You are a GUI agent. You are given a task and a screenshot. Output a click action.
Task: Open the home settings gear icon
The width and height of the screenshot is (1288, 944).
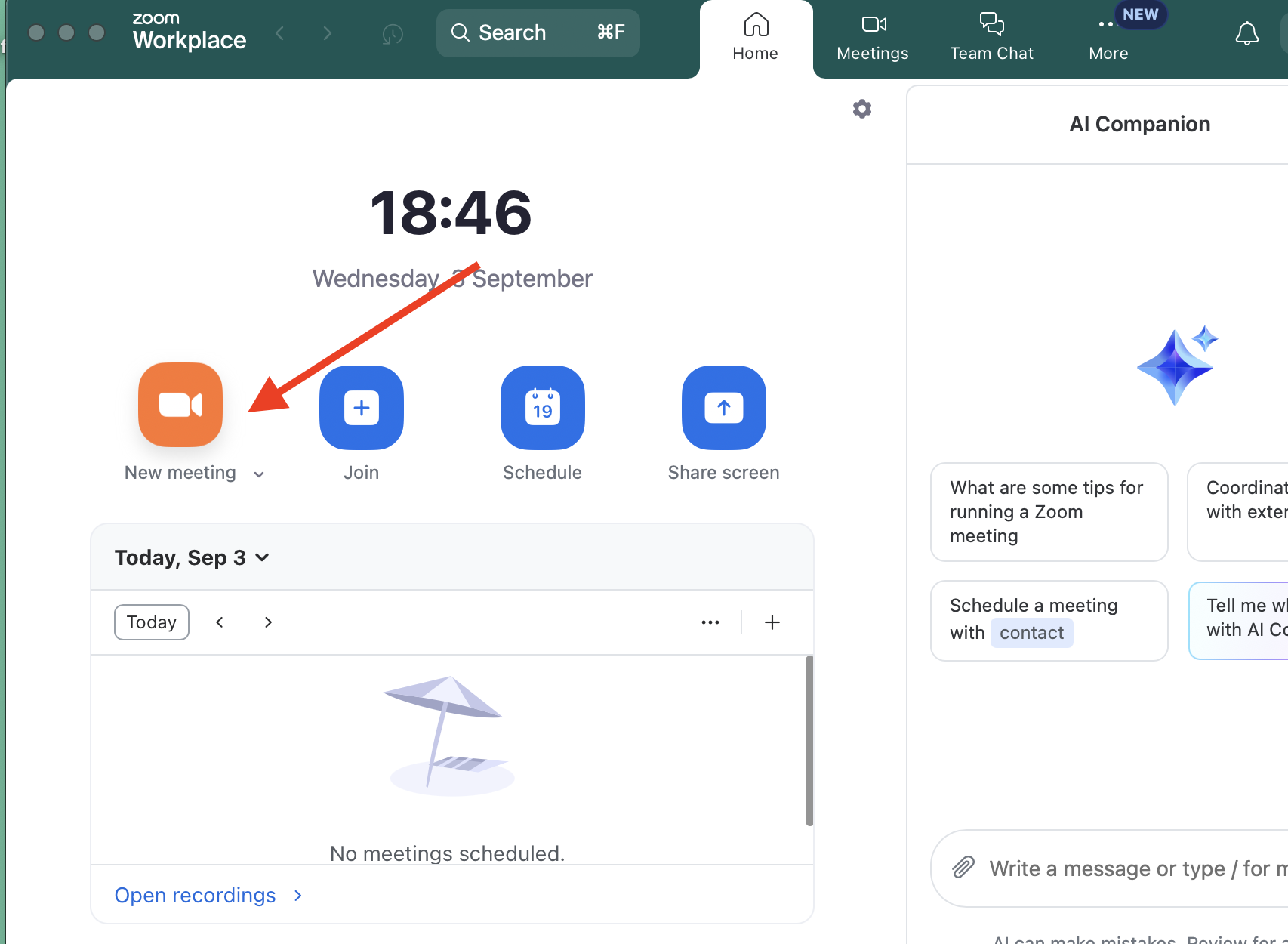point(862,109)
